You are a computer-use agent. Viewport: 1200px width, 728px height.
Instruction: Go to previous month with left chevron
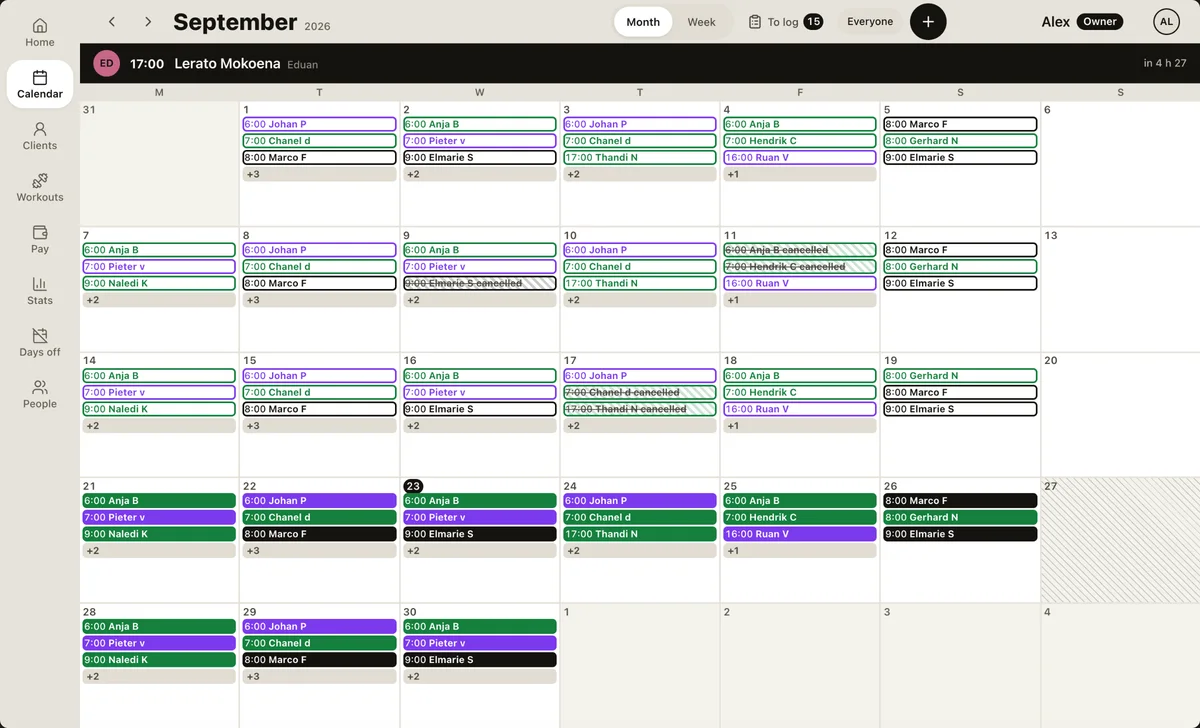pyautogui.click(x=111, y=21)
